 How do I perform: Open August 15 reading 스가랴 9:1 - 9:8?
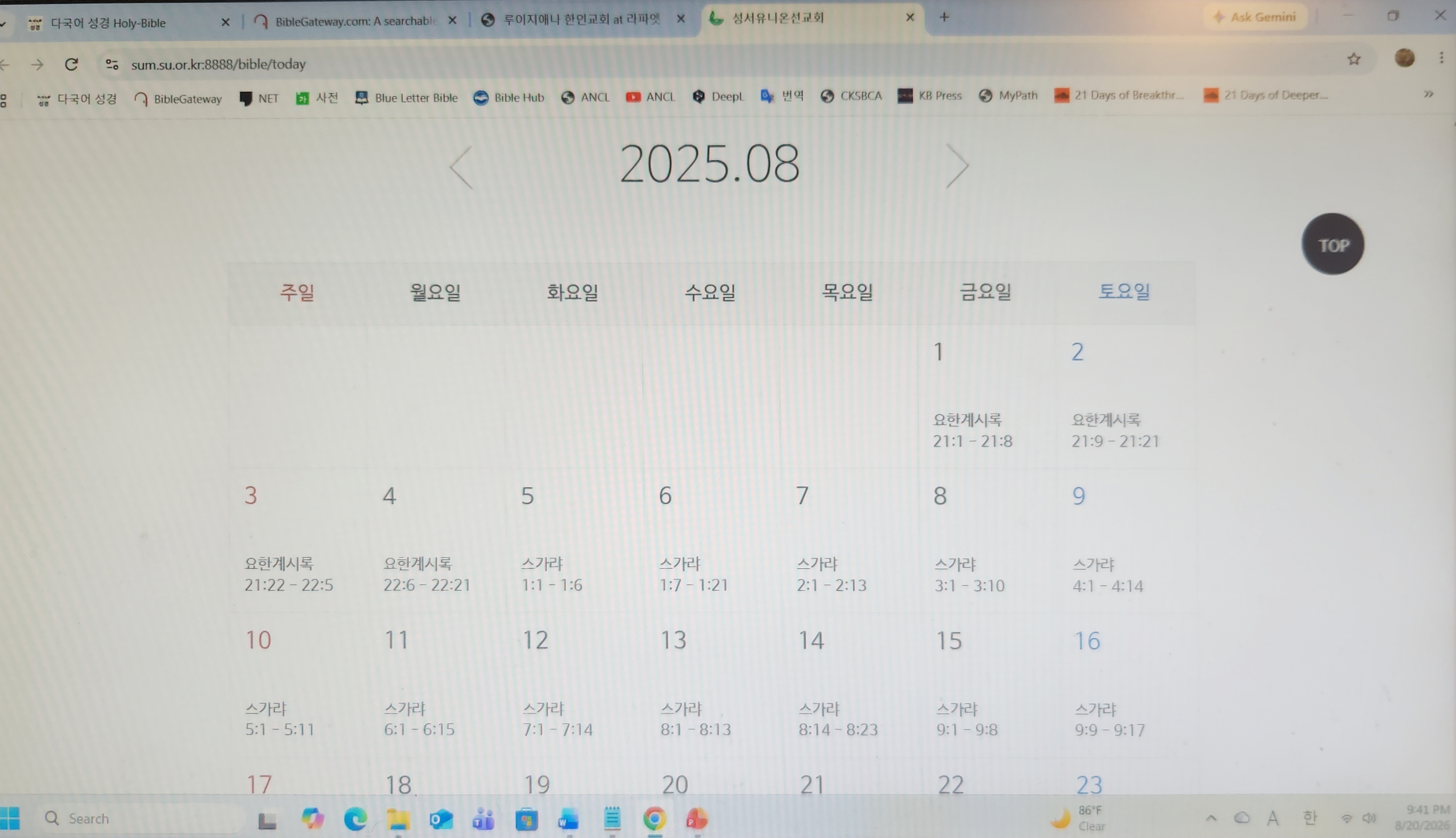(967, 719)
